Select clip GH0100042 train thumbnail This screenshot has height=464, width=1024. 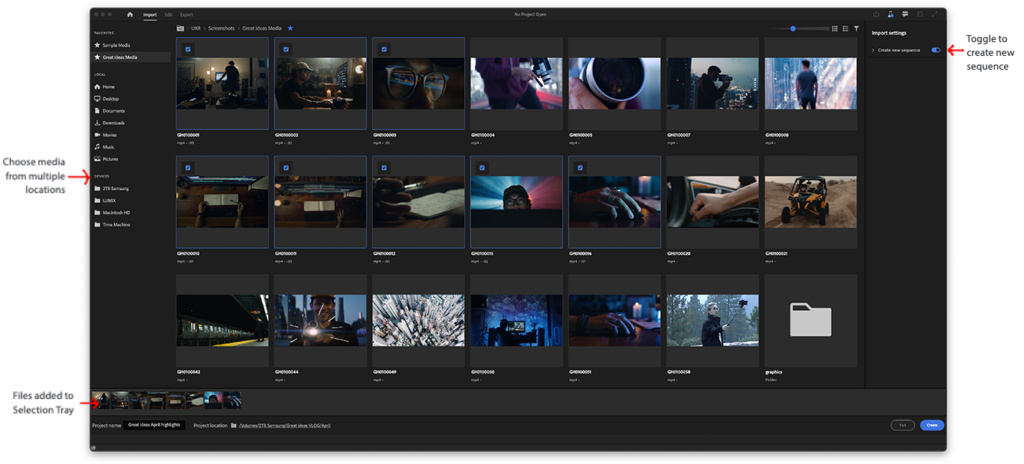223,320
